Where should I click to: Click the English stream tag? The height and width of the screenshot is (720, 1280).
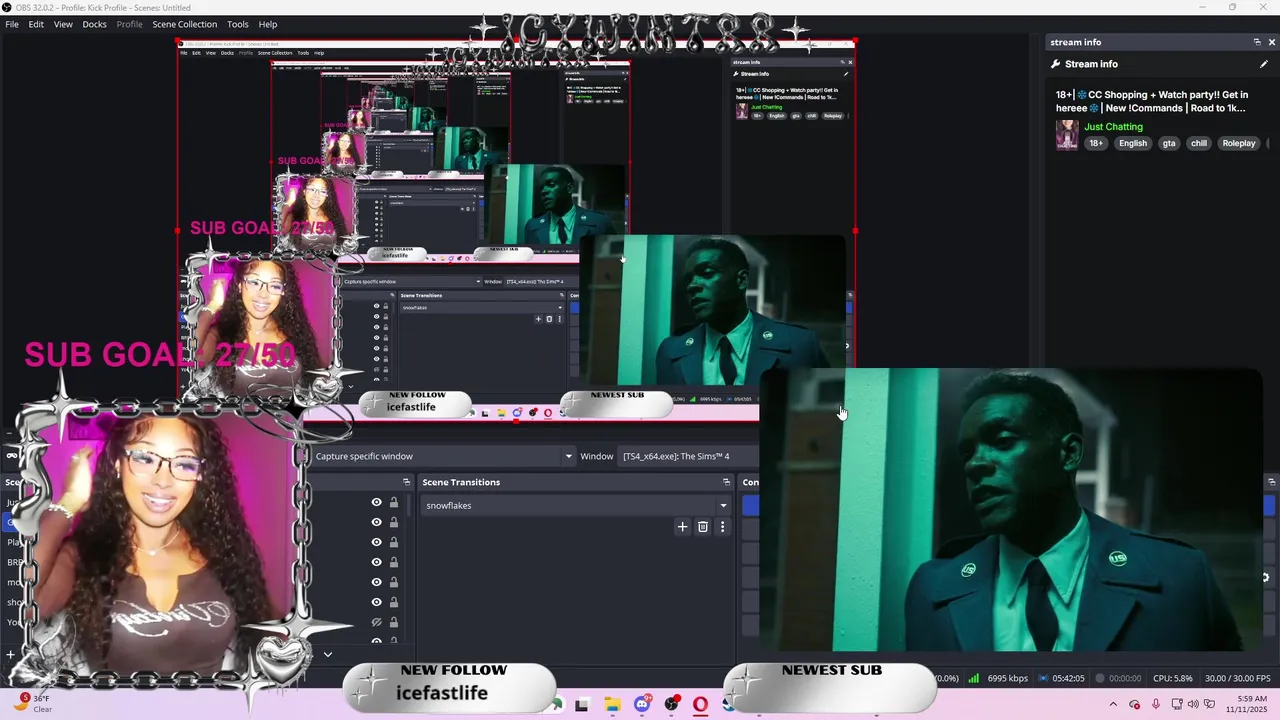pyautogui.click(x=1133, y=143)
